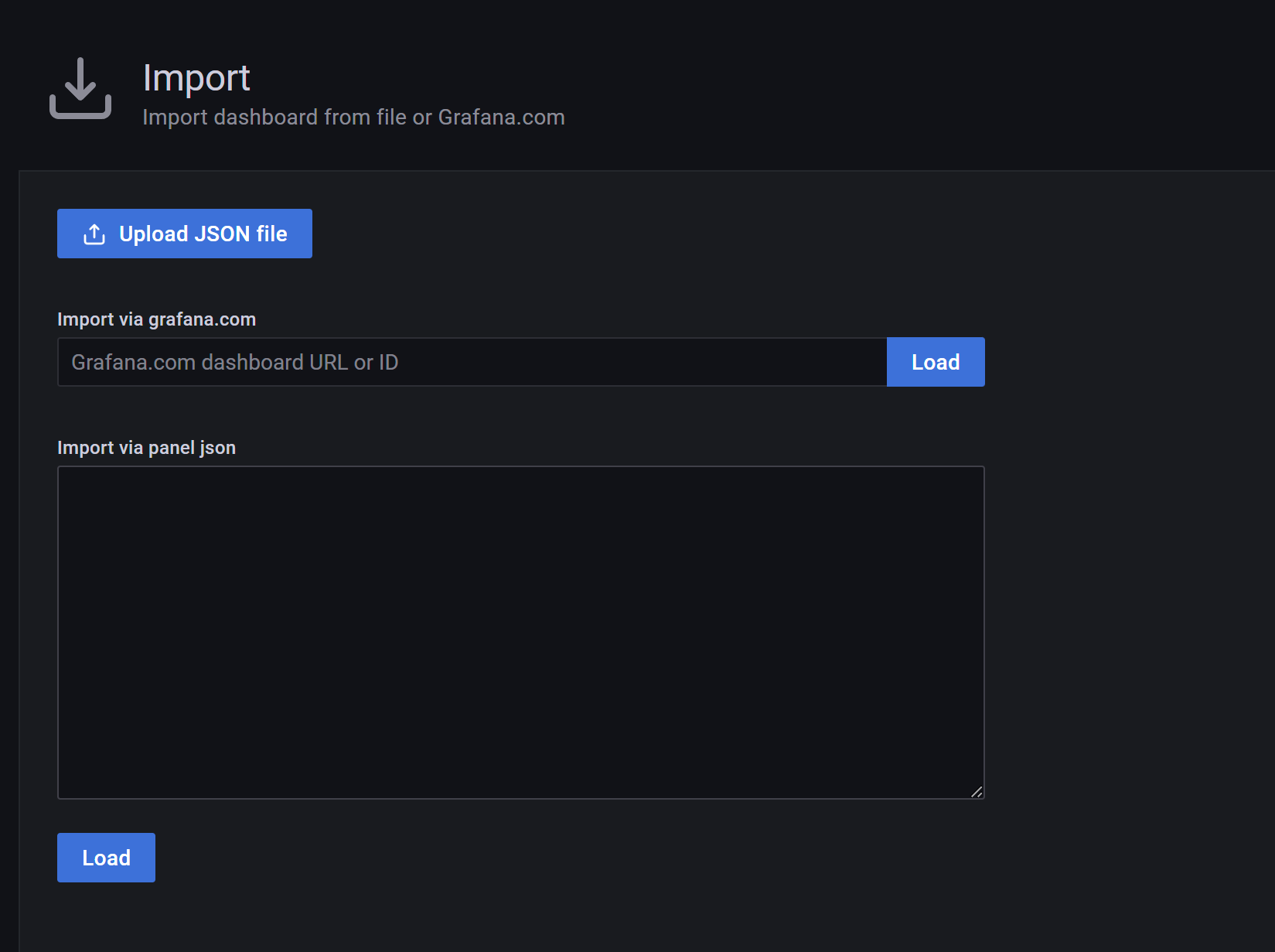1275x952 pixels.
Task: Click inside the panel json text area
Action: (x=520, y=632)
